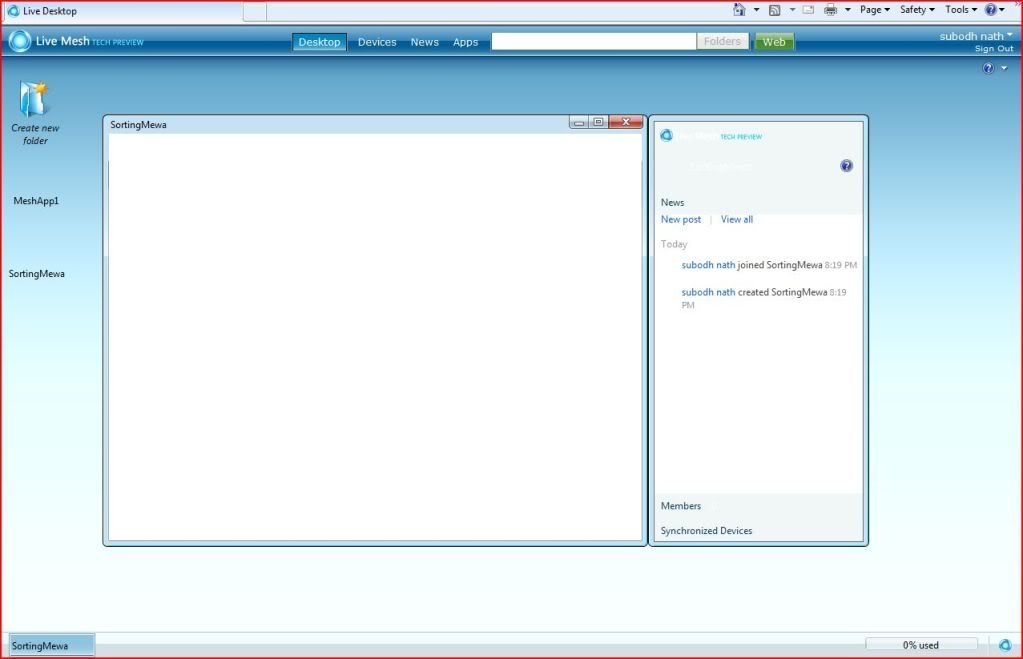1023x659 pixels.
Task: Switch to the Devices tab
Action: pos(377,42)
